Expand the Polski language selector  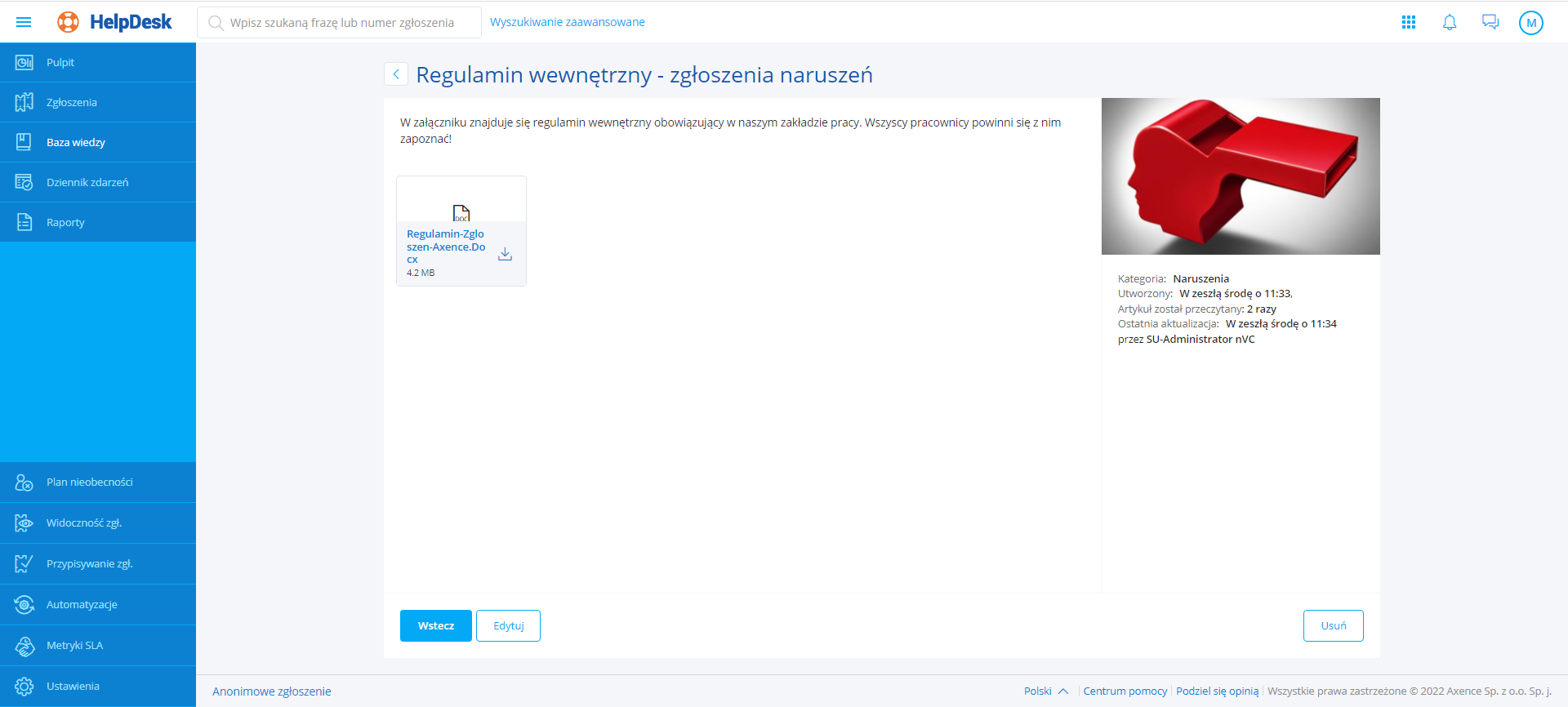[x=1046, y=691]
